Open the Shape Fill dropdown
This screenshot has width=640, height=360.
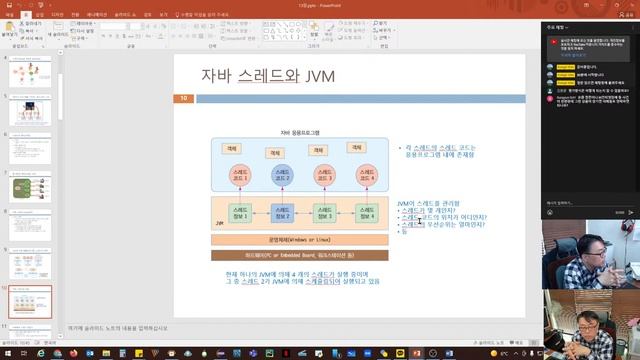click(x=352, y=23)
